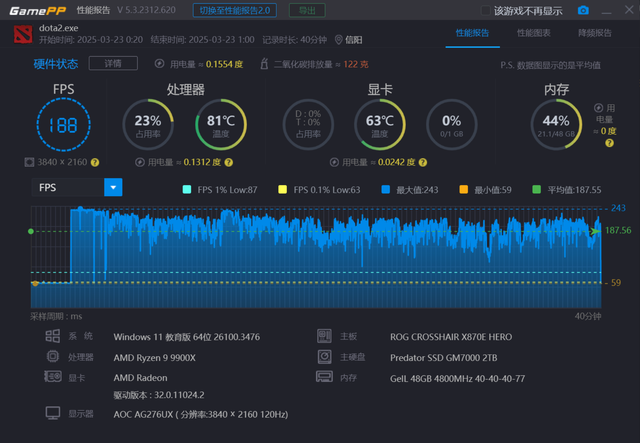The width and height of the screenshot is (640, 443).
Task: Switch to the 性能报告 tab
Action: coord(472,33)
